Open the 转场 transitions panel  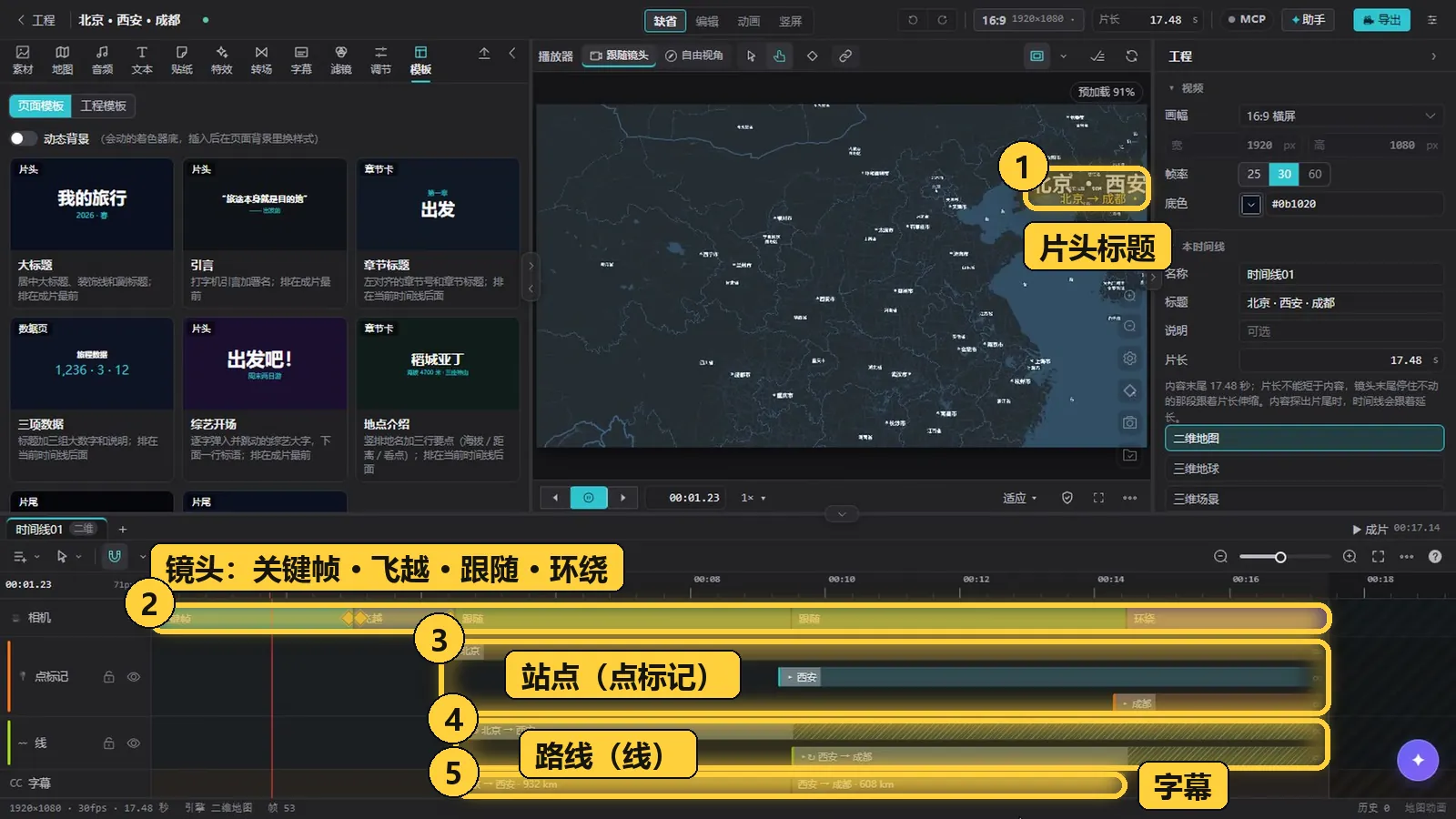click(x=261, y=60)
